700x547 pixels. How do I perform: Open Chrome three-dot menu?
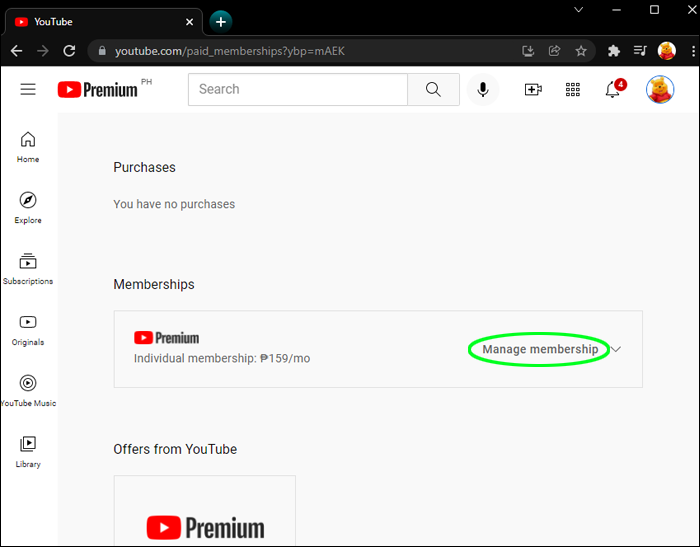coord(693,51)
